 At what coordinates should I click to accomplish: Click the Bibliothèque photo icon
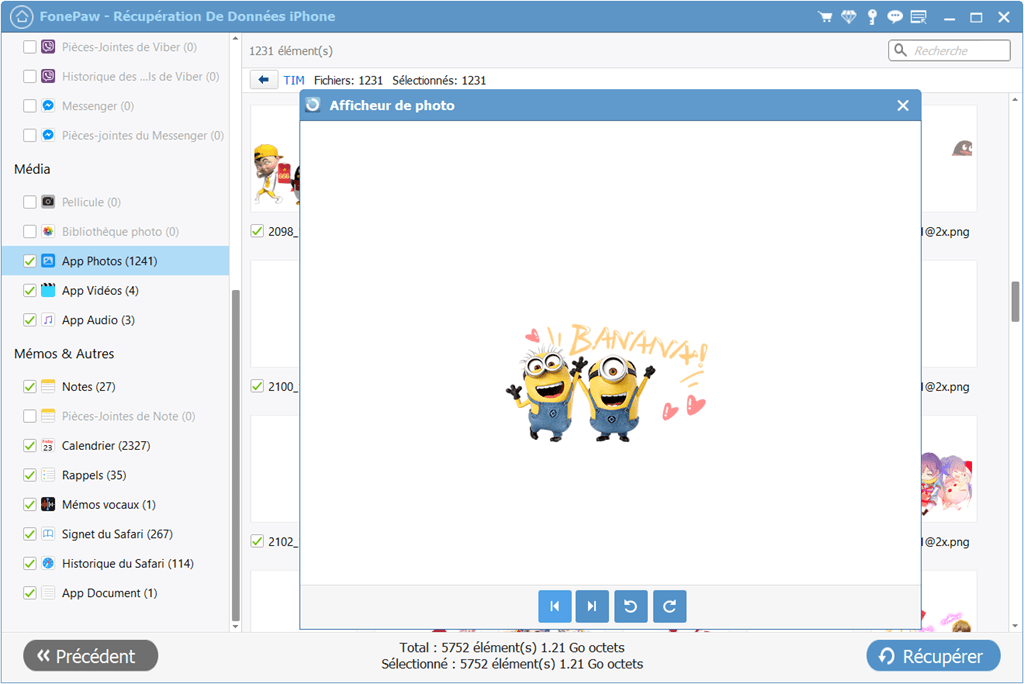coord(48,231)
